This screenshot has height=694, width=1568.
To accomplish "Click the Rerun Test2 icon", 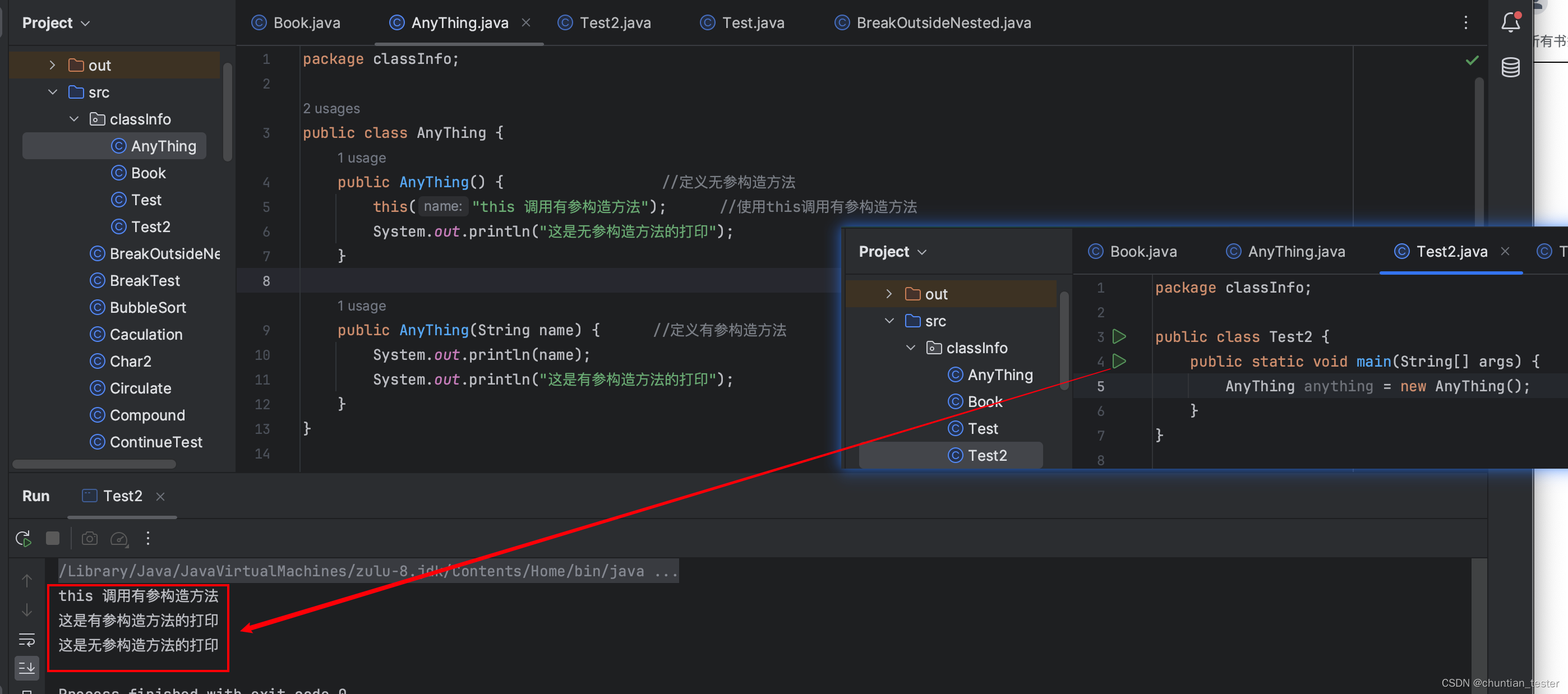I will [23, 538].
